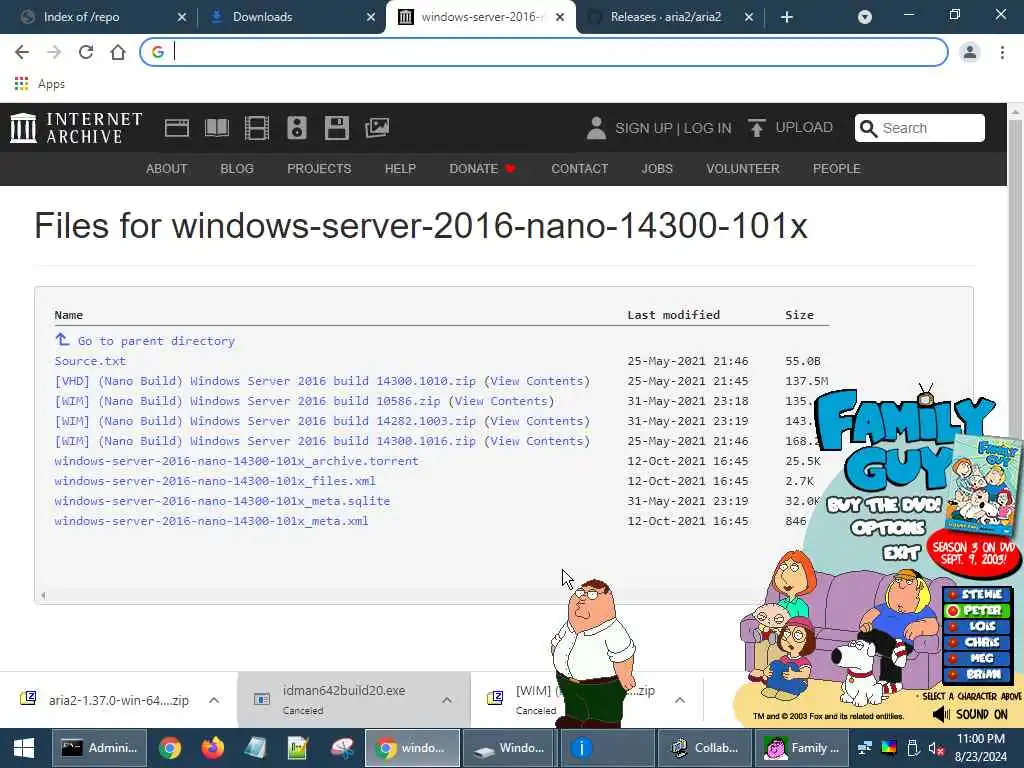
Task: Open the pinned Chrome icon in taskbar
Action: pyautogui.click(x=170, y=748)
